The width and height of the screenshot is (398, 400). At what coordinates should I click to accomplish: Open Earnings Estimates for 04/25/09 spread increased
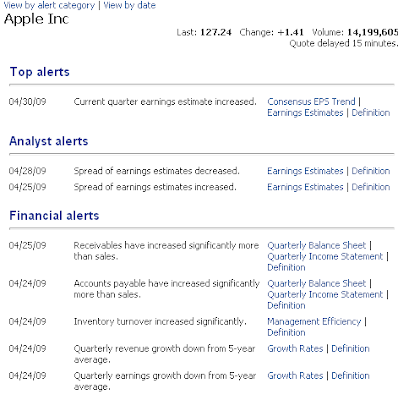click(305, 187)
